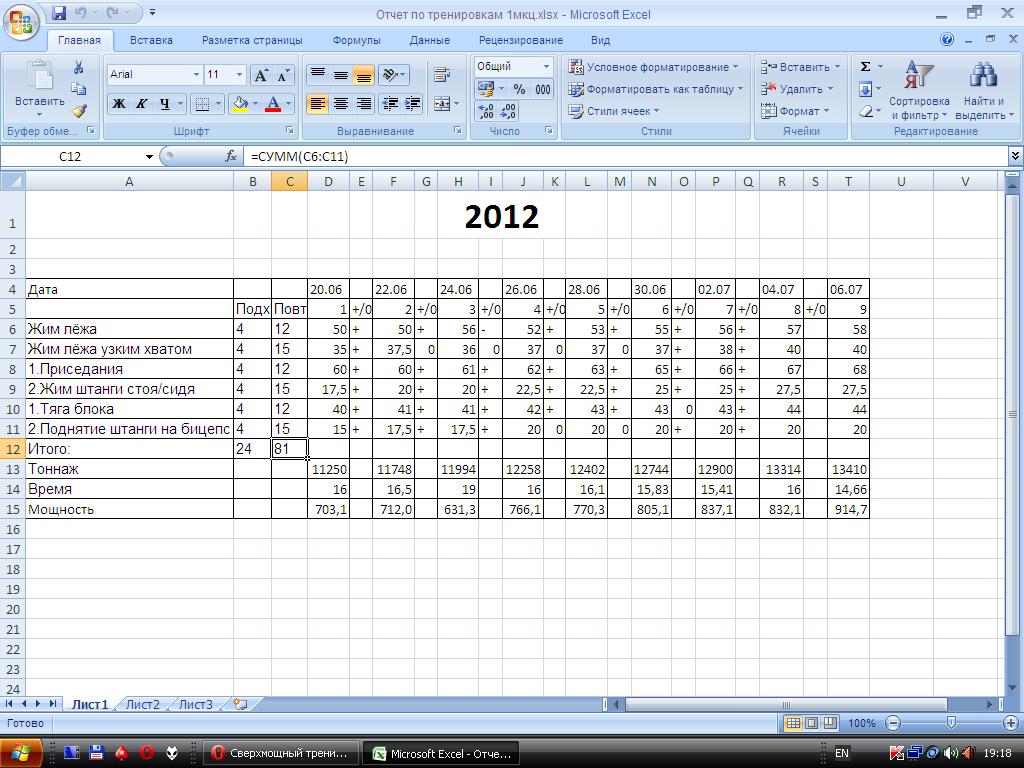Screen dimensions: 1024x768
Task: Click the 'Найти и выделить' button
Action: point(984,90)
